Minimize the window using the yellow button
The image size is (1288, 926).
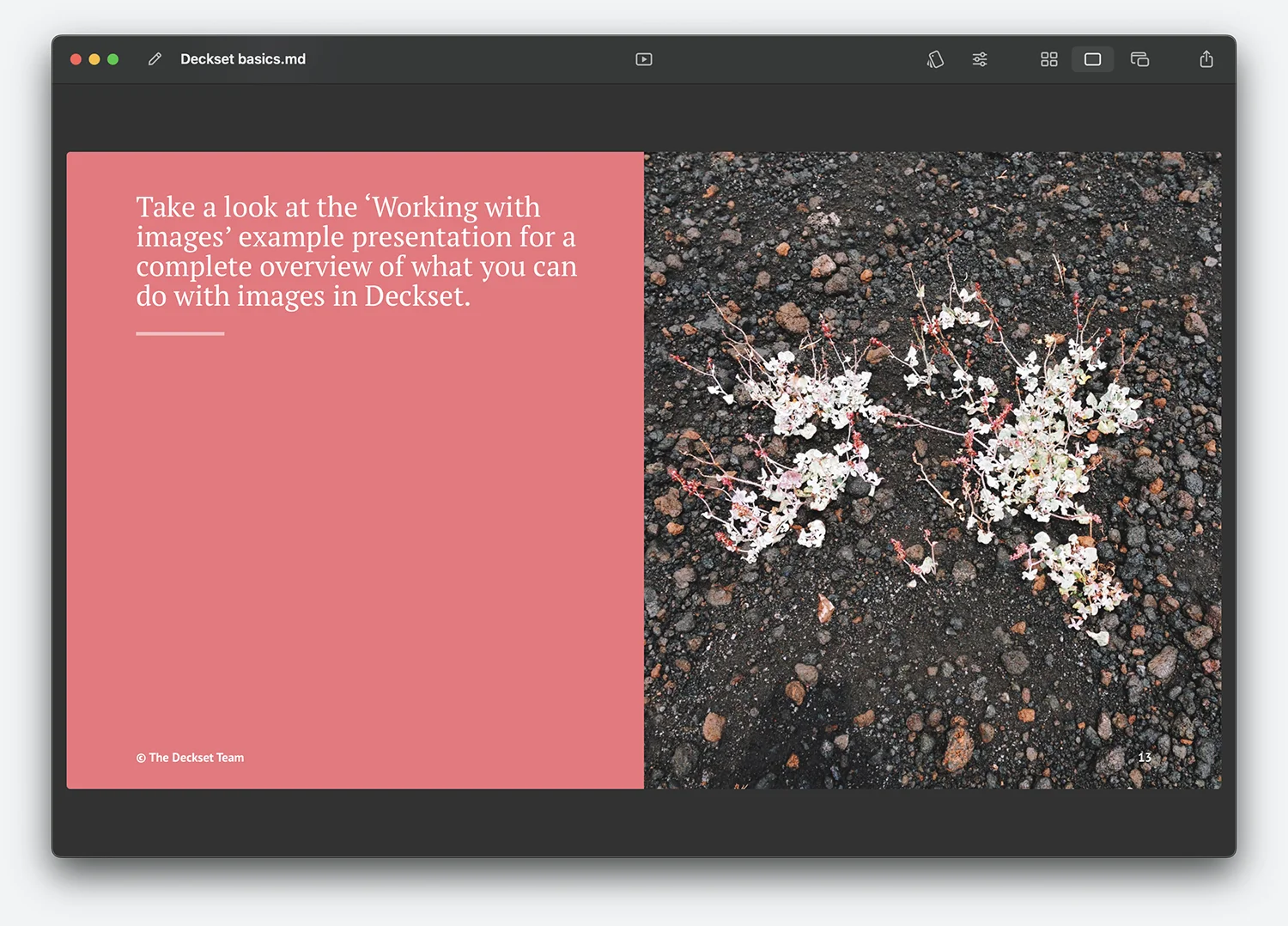(x=94, y=59)
